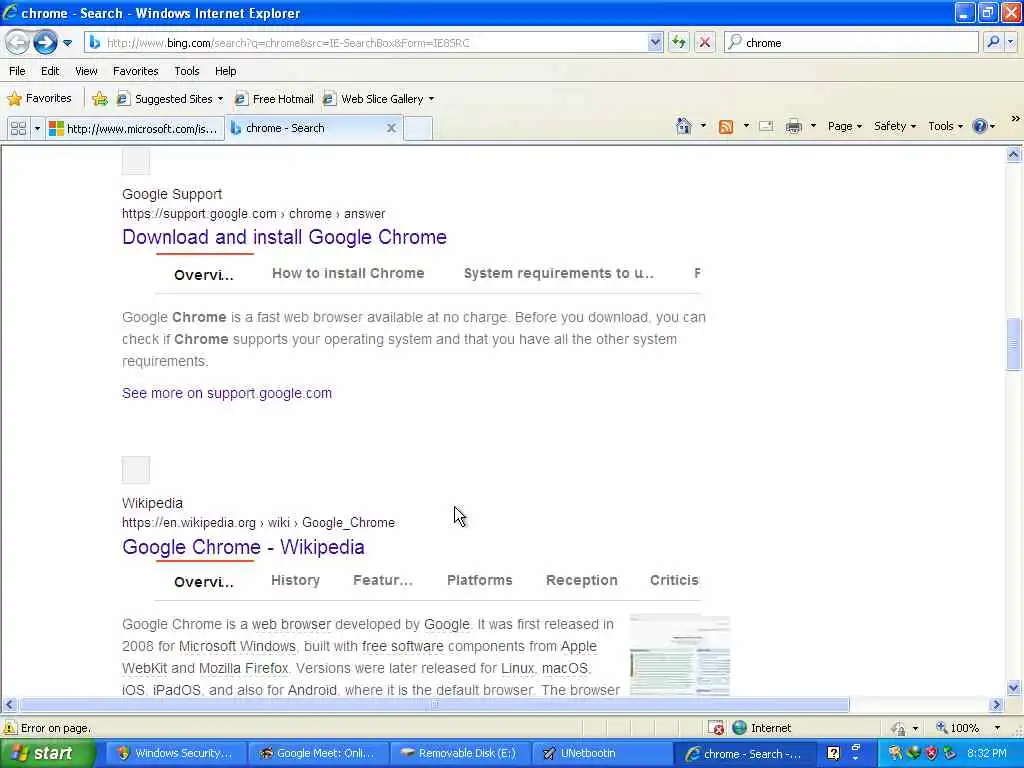The height and width of the screenshot is (768, 1024).
Task: Open the zoom level 100% dropdown
Action: tap(997, 728)
